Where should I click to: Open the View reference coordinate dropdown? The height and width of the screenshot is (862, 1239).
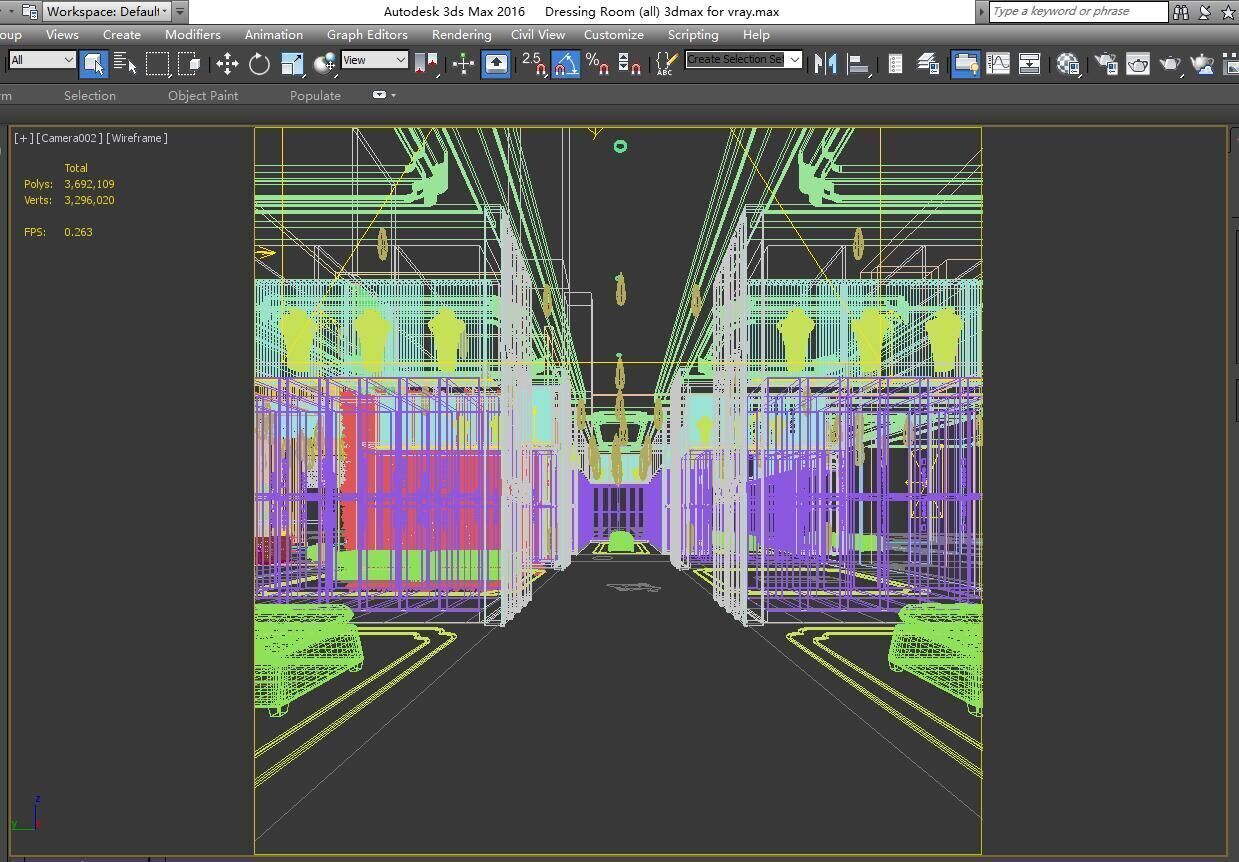pyautogui.click(x=374, y=60)
